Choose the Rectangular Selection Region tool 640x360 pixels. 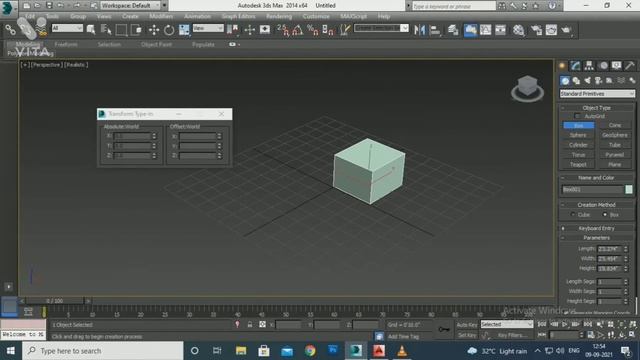click(x=121, y=30)
